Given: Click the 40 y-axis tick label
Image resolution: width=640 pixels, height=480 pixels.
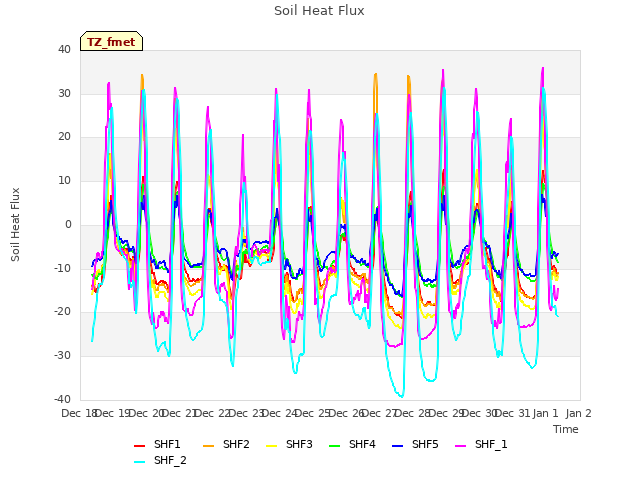Looking at the screenshot, I should (x=64, y=50).
